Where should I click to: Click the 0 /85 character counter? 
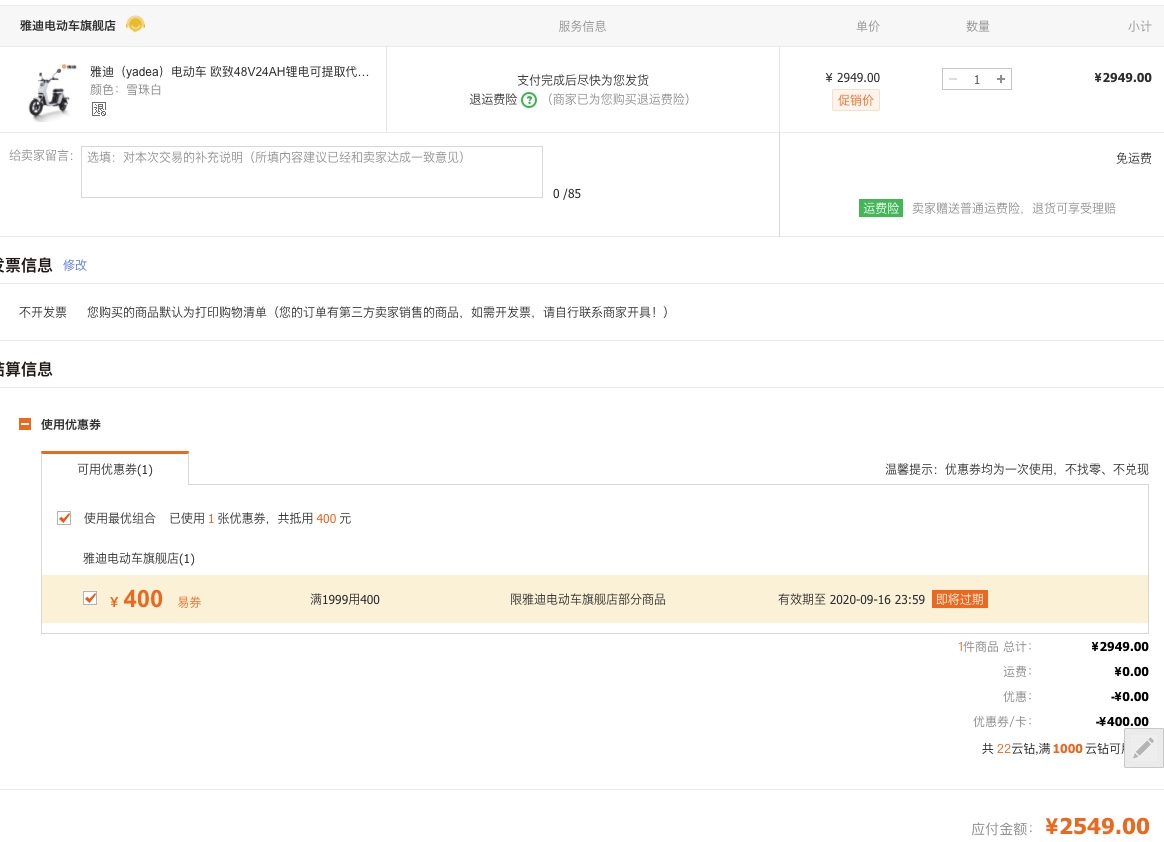click(x=567, y=194)
